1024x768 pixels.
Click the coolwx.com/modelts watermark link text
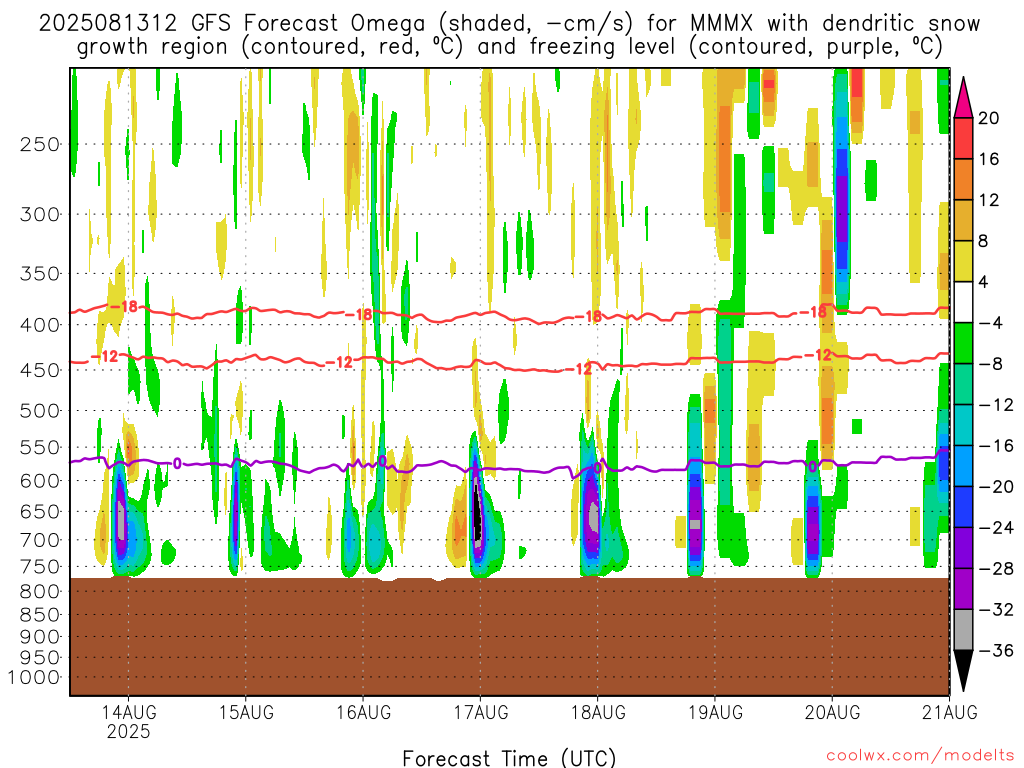coord(920,756)
